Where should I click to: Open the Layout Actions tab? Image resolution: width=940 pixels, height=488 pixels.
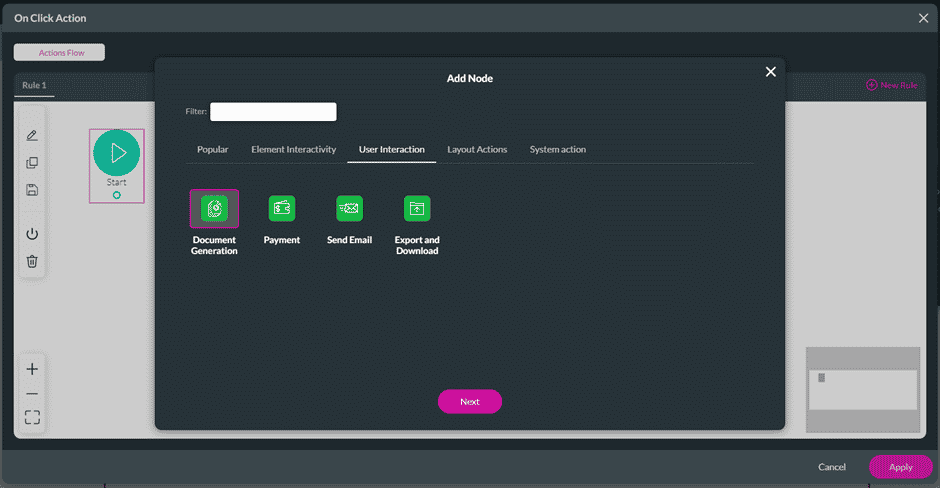coord(477,149)
